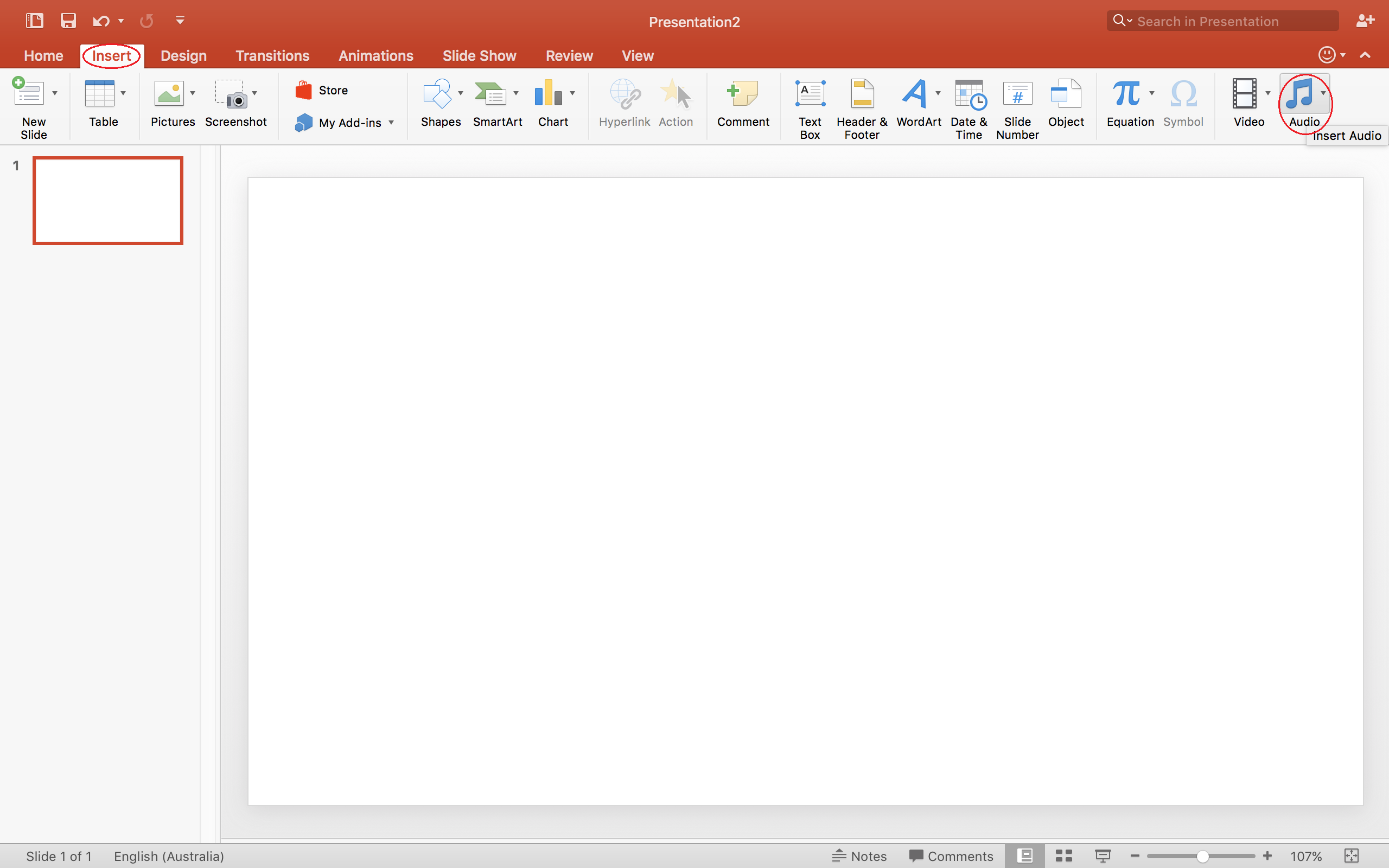Insert Date & Time

(x=969, y=109)
